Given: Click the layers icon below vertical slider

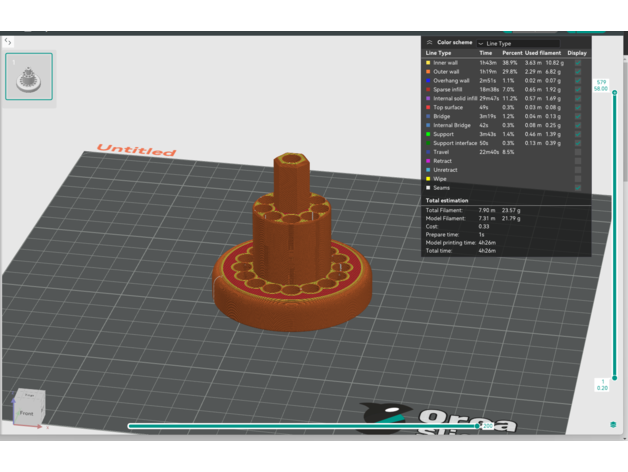Looking at the screenshot, I should (612, 425).
